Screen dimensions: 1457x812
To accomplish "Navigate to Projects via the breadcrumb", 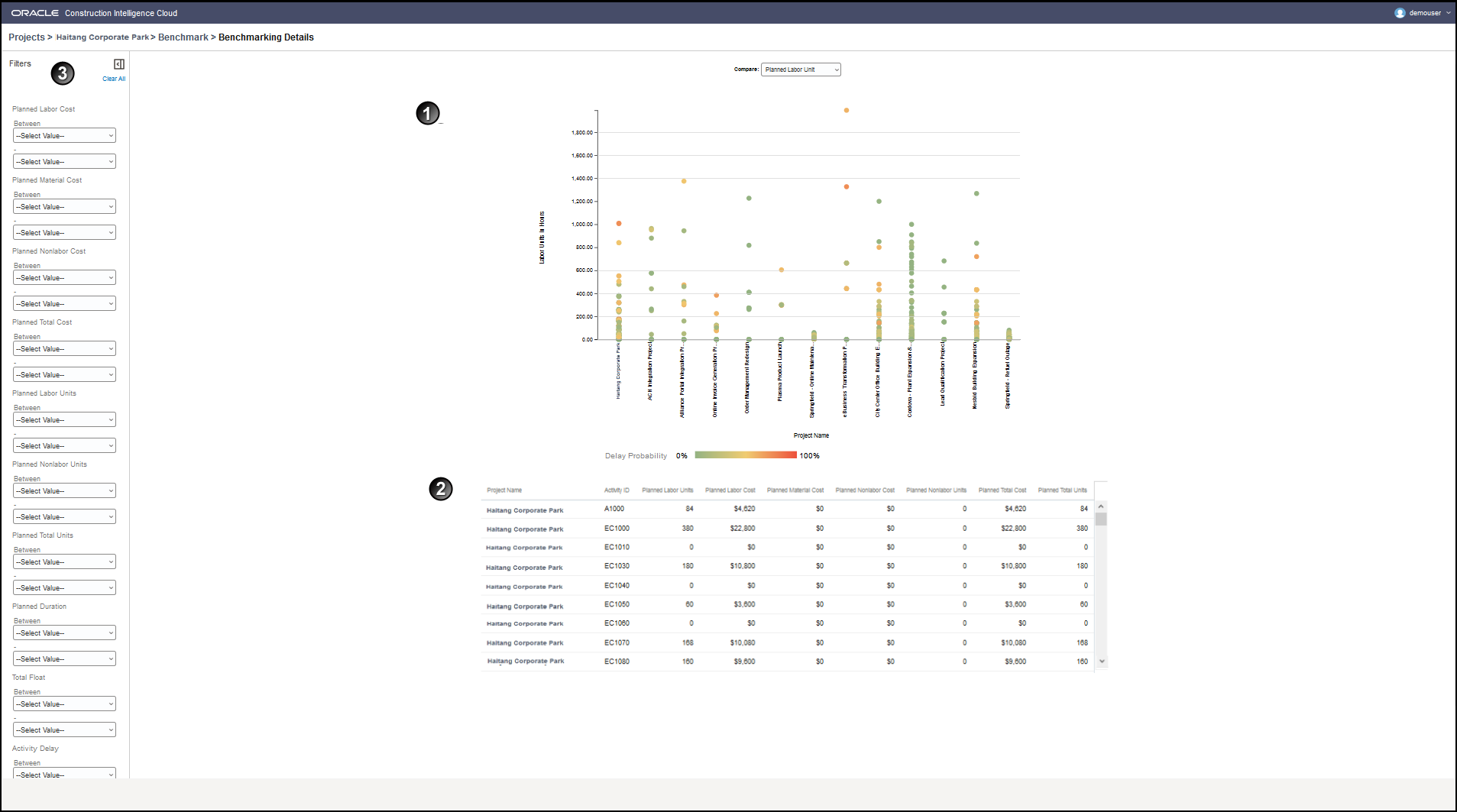I will coord(26,37).
